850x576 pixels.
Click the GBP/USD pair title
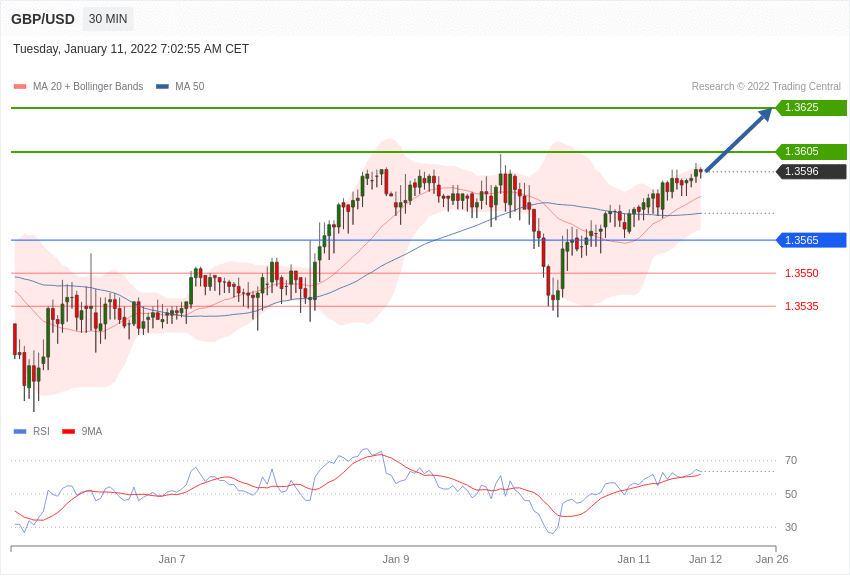(43, 19)
